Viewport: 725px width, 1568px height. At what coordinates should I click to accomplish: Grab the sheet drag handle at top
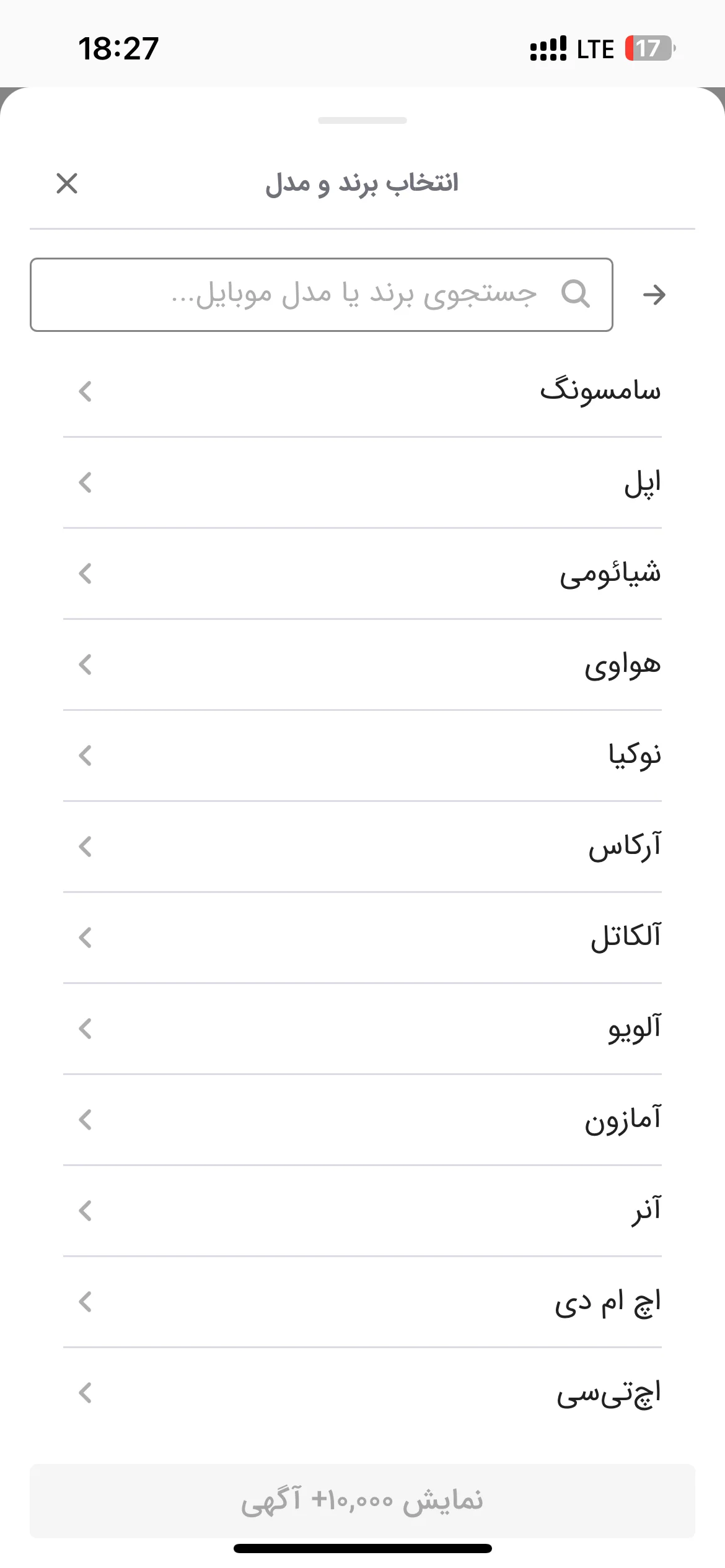362,120
